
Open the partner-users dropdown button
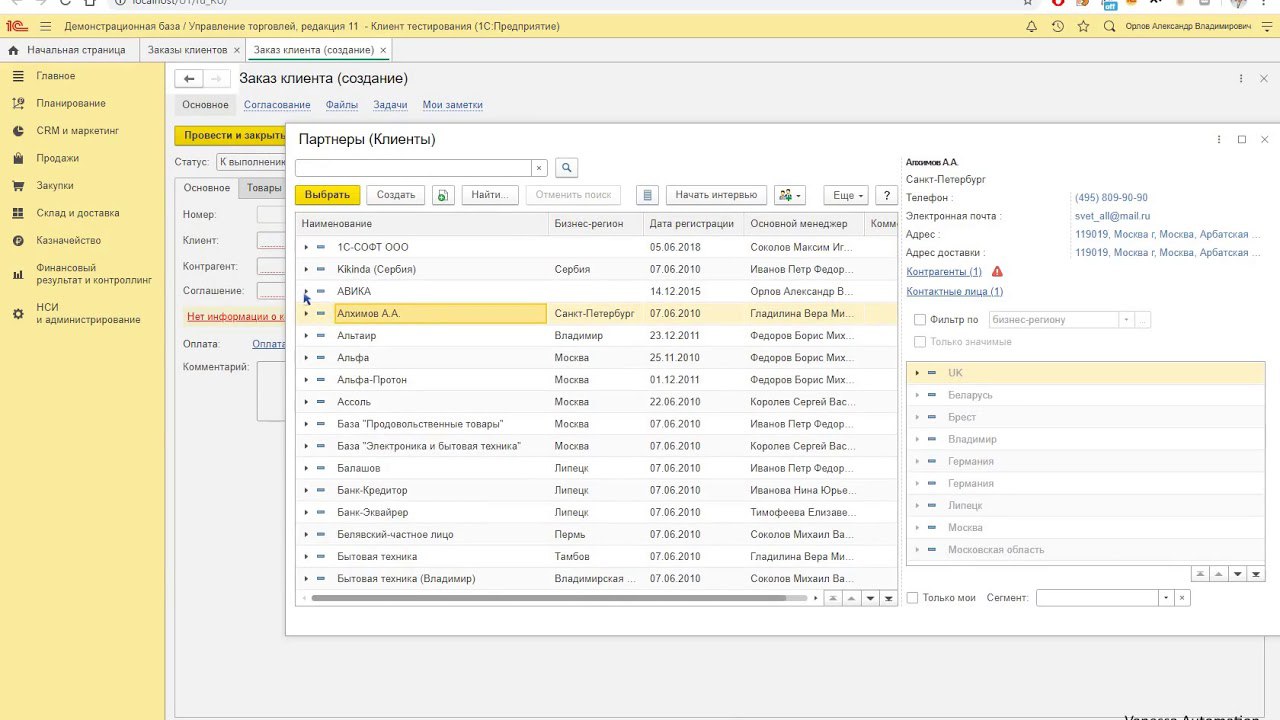coord(789,195)
